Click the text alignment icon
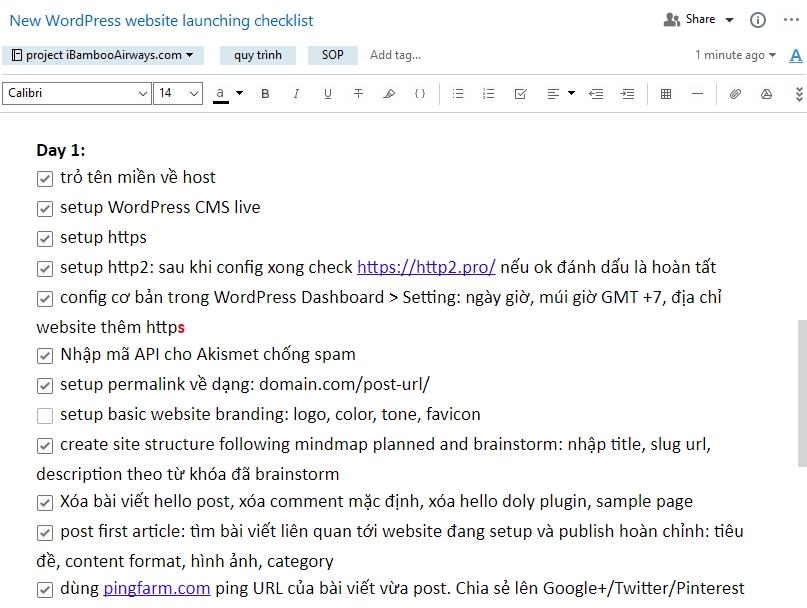This screenshot has height=608, width=807. (x=553, y=94)
